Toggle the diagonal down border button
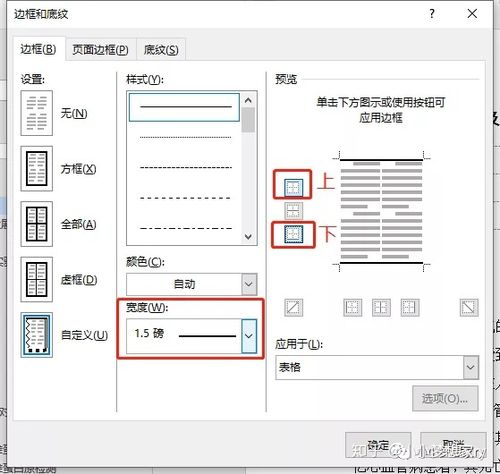Image resolution: width=500 pixels, height=474 pixels. (x=469, y=307)
